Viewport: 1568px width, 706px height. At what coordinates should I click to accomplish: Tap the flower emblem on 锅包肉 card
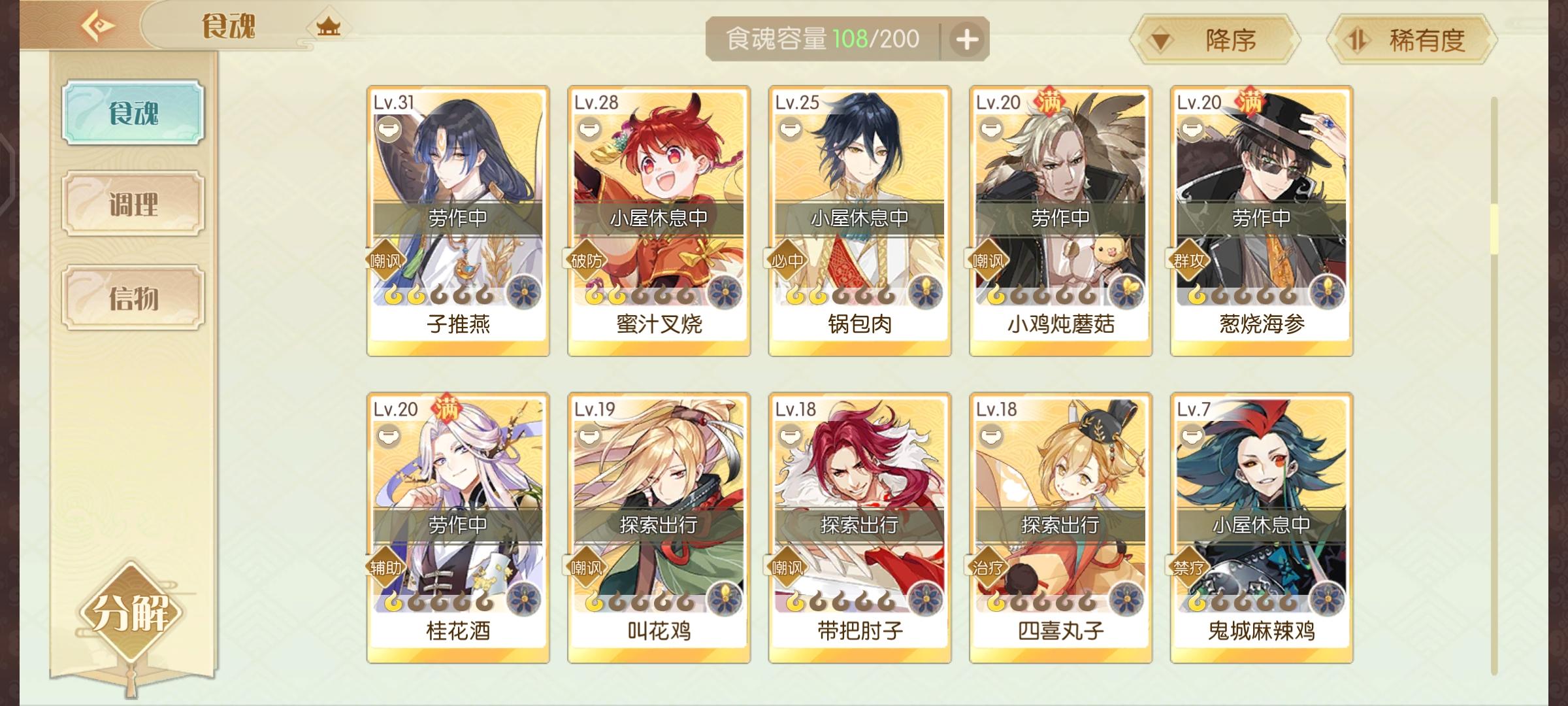(x=924, y=292)
